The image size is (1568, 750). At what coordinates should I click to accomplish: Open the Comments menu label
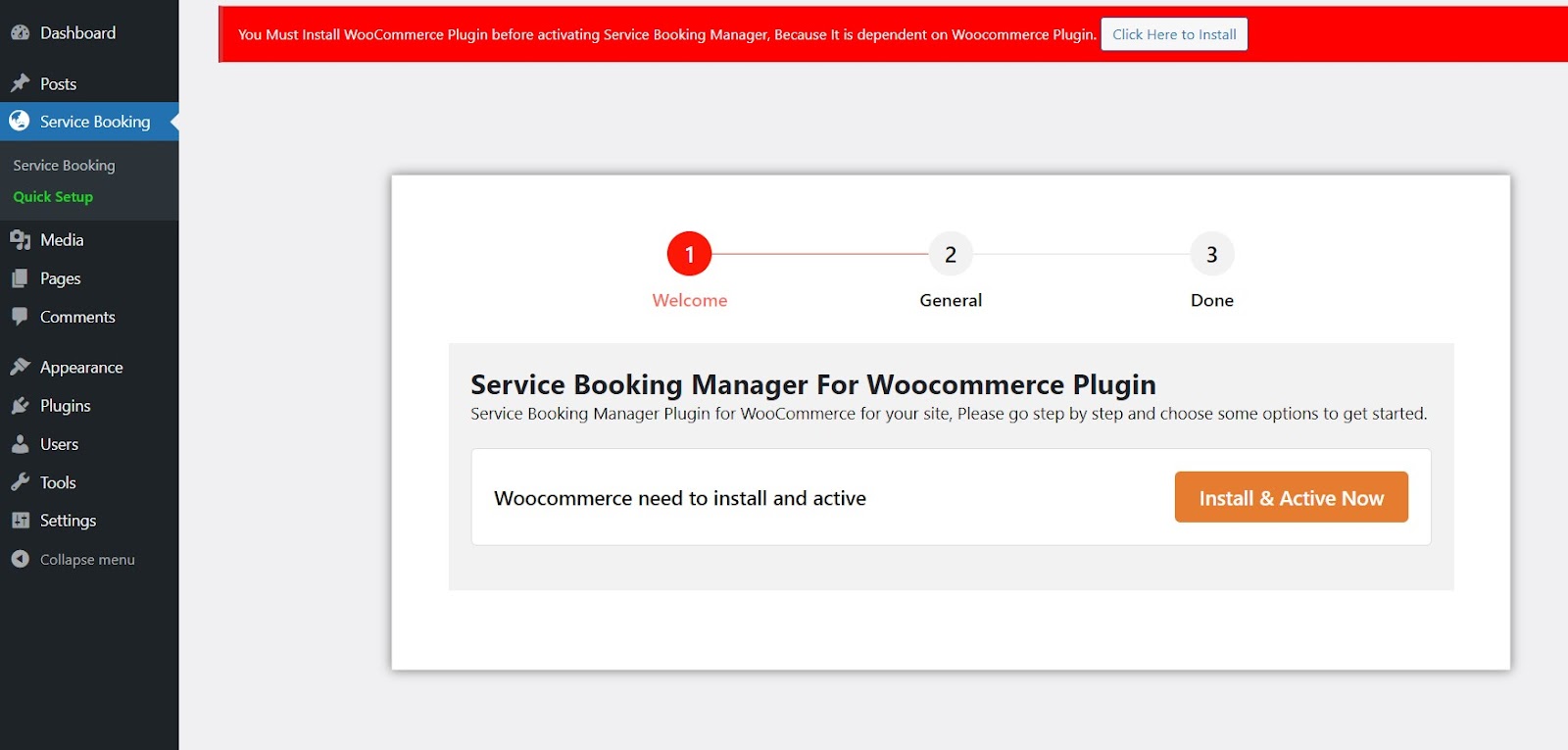77,317
